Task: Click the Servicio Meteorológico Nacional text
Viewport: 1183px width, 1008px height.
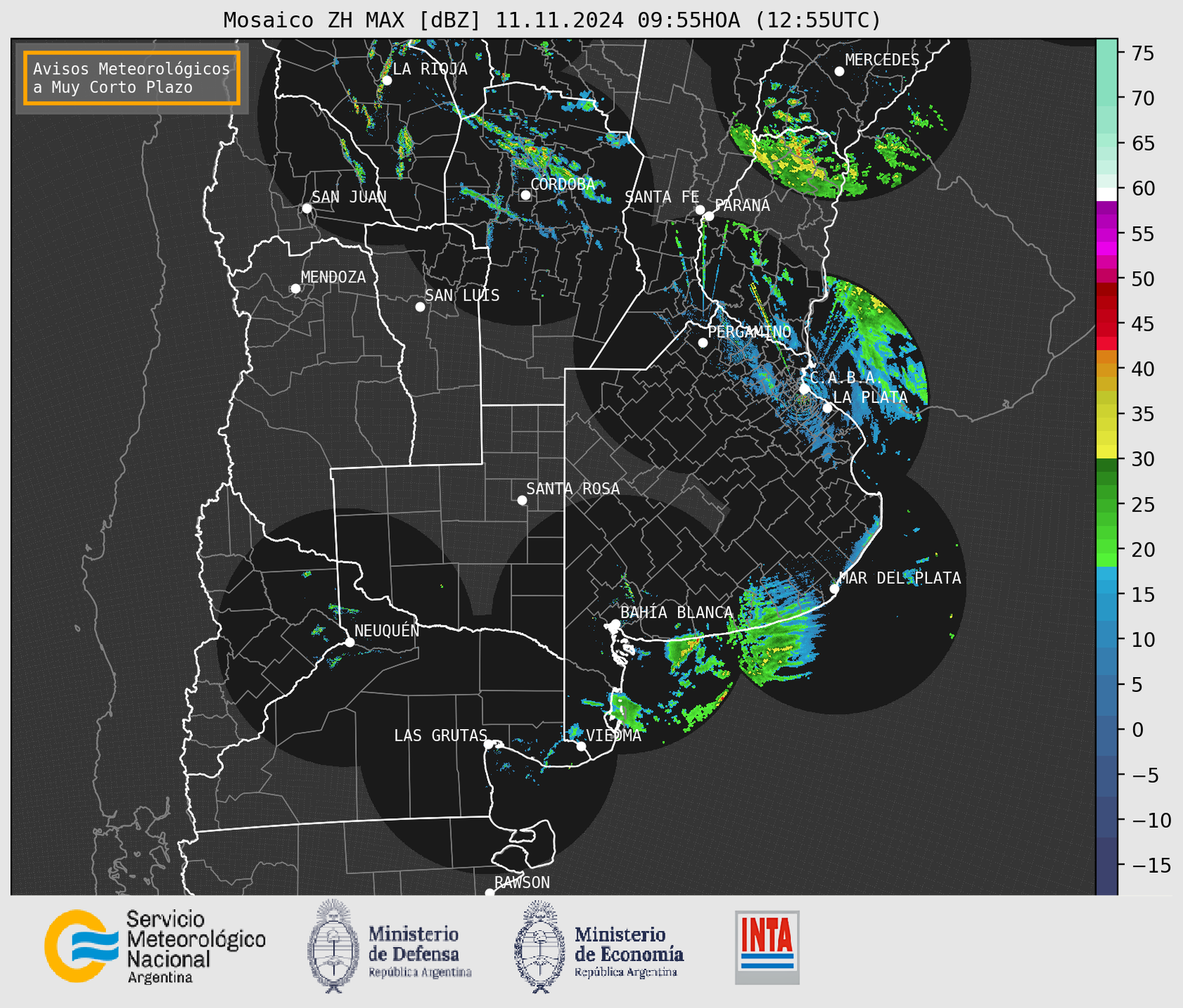Action: pos(196,947)
